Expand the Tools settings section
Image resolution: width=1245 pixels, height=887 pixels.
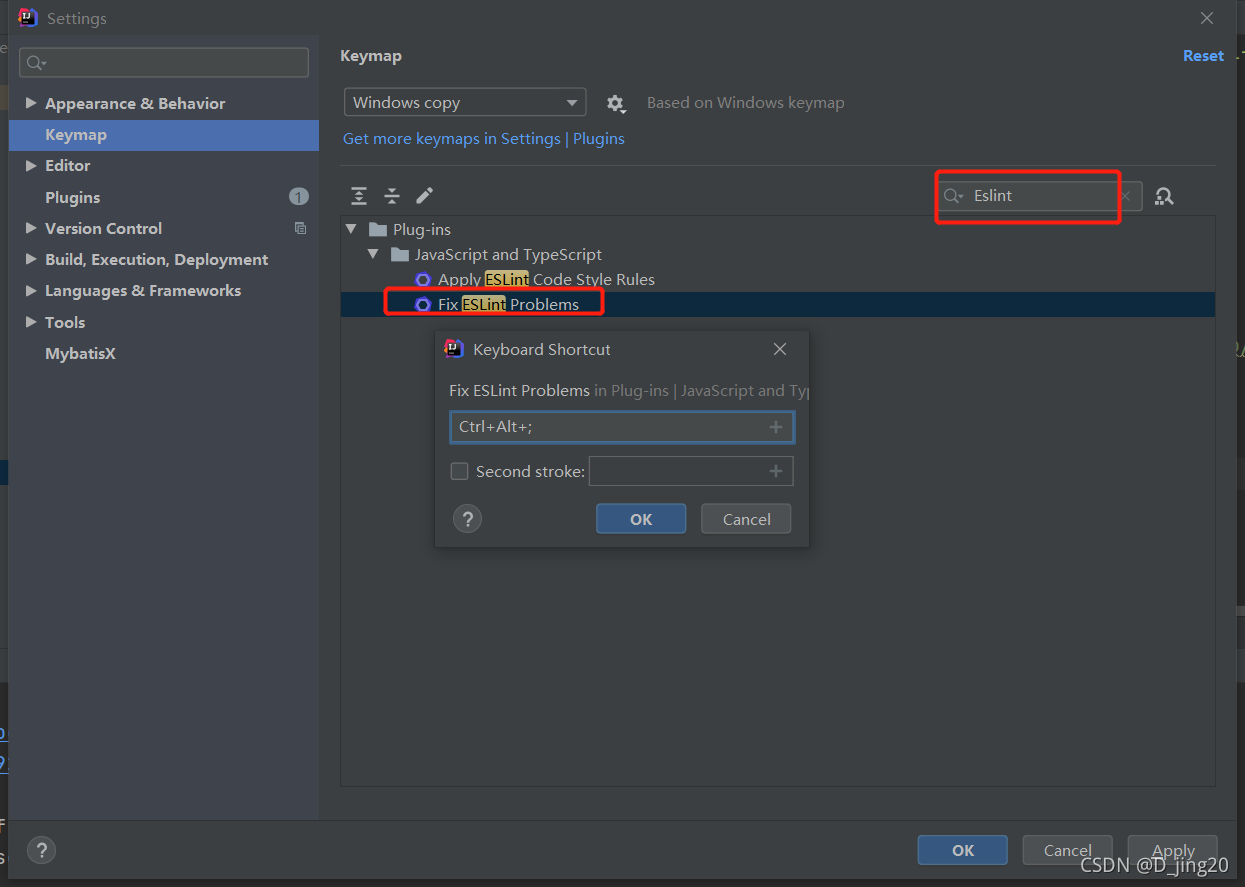pos(31,322)
